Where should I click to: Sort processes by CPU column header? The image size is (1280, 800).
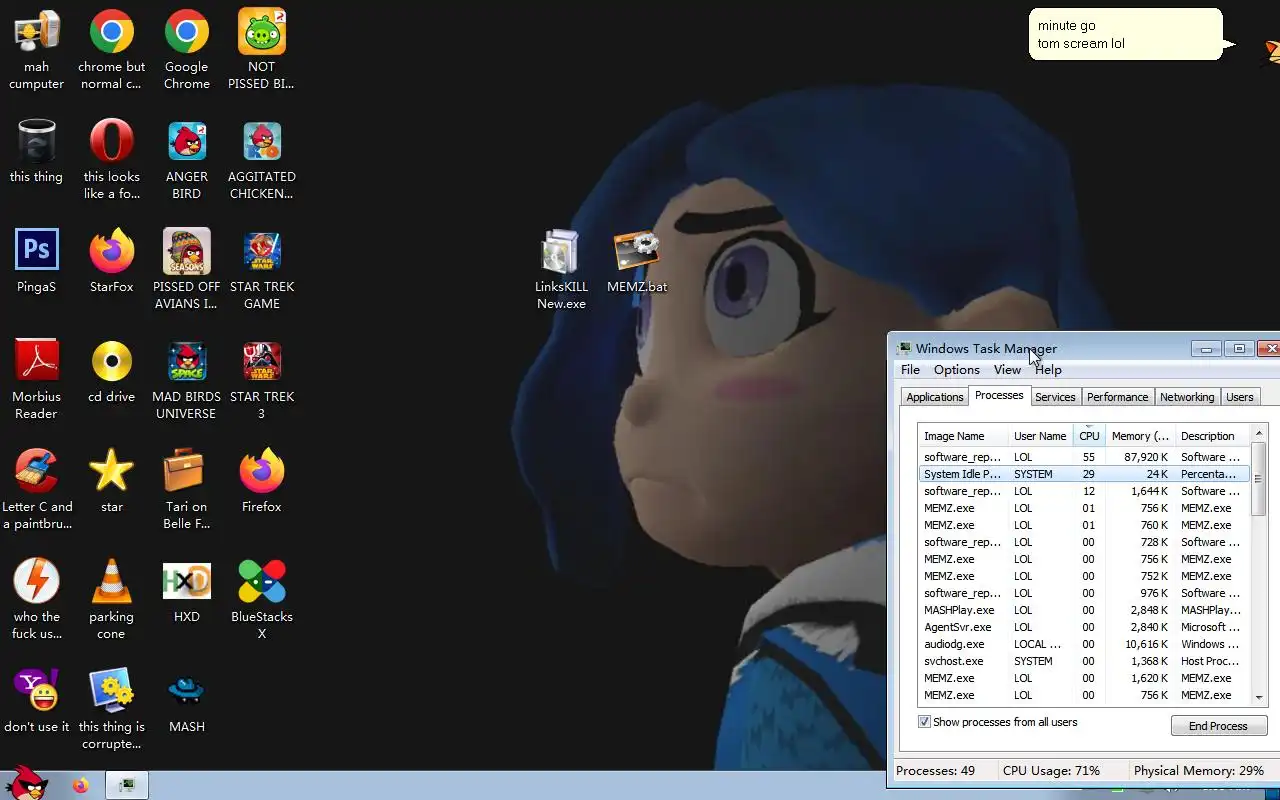click(x=1089, y=436)
